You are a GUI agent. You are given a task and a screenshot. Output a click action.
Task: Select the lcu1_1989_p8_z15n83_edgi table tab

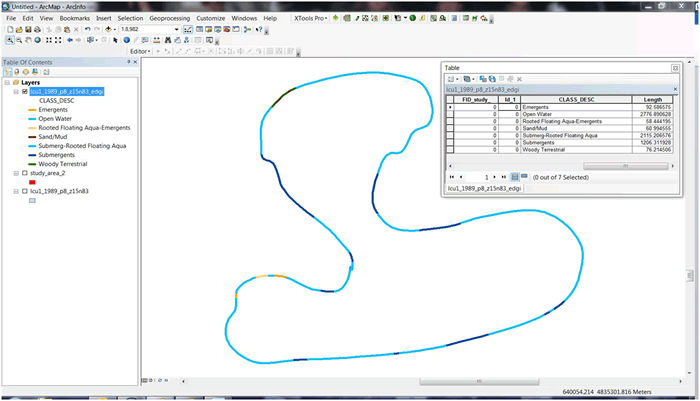484,188
